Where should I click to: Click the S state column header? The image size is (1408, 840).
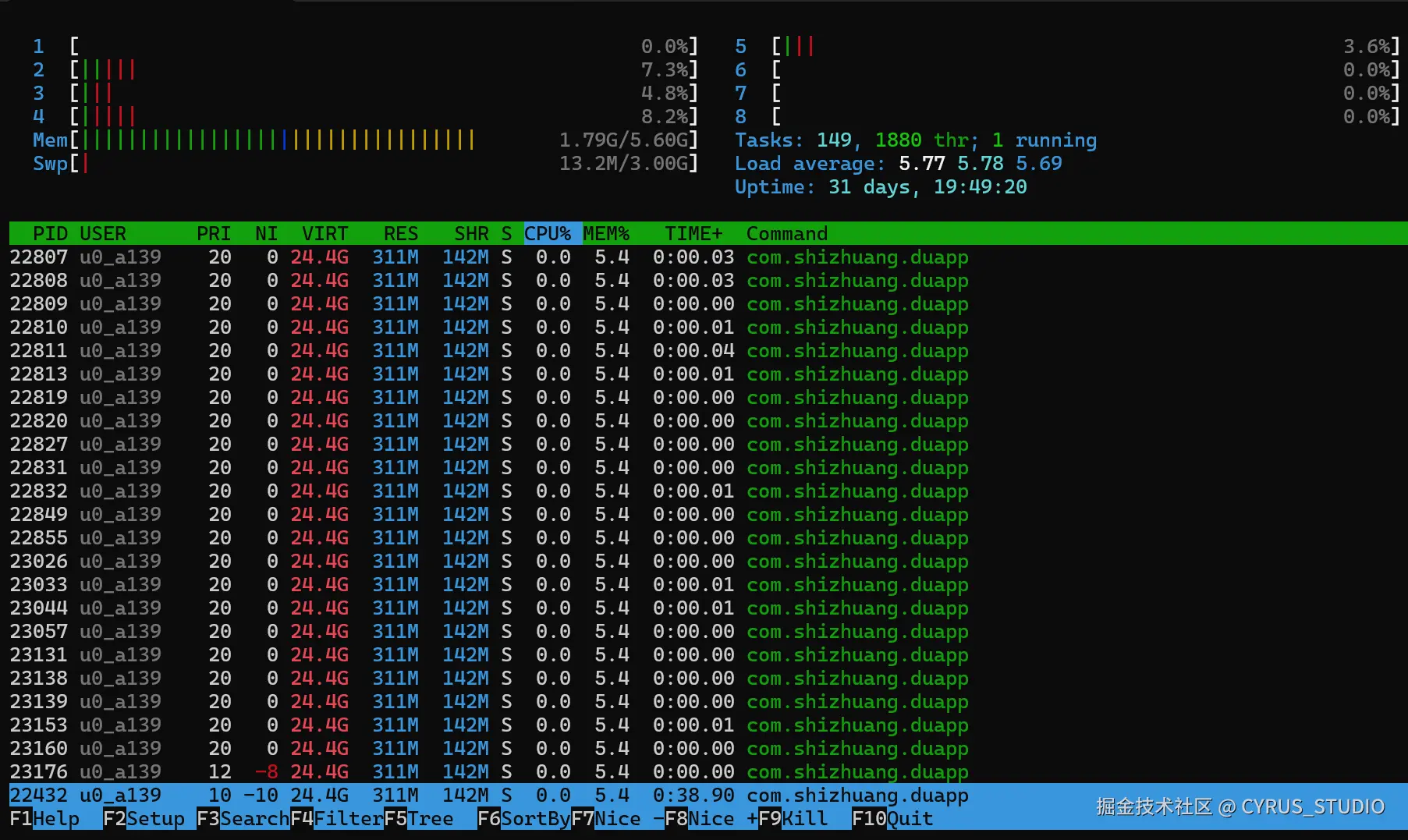tap(506, 233)
